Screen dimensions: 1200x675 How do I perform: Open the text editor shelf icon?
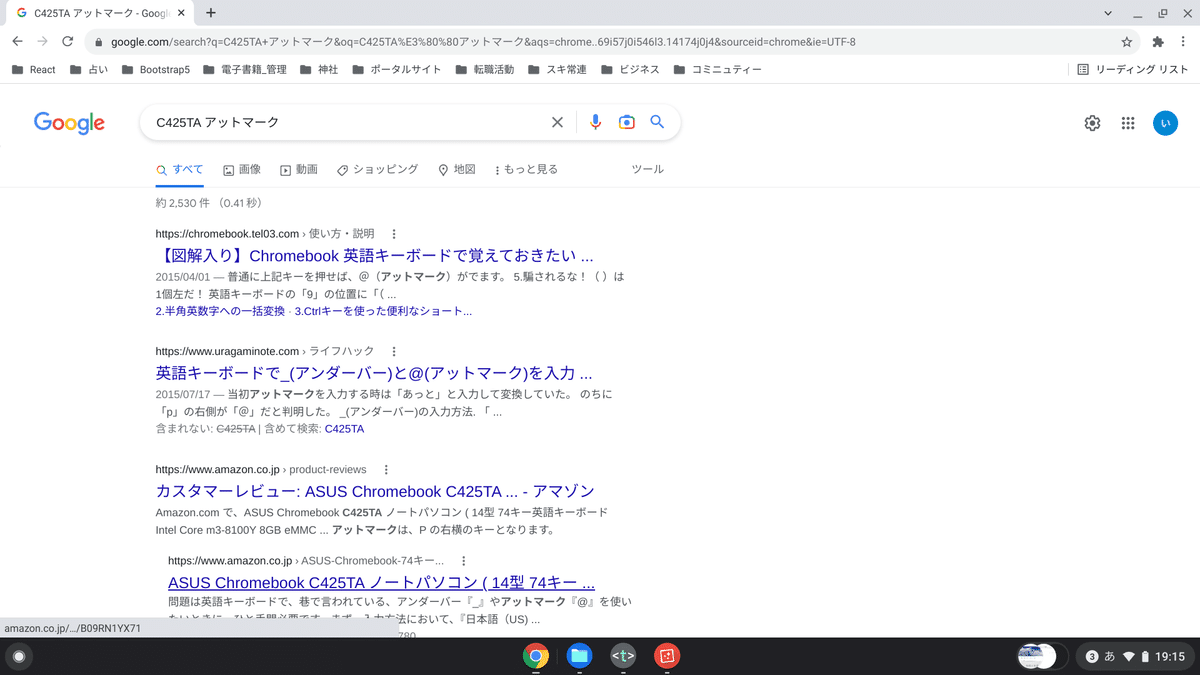(623, 656)
